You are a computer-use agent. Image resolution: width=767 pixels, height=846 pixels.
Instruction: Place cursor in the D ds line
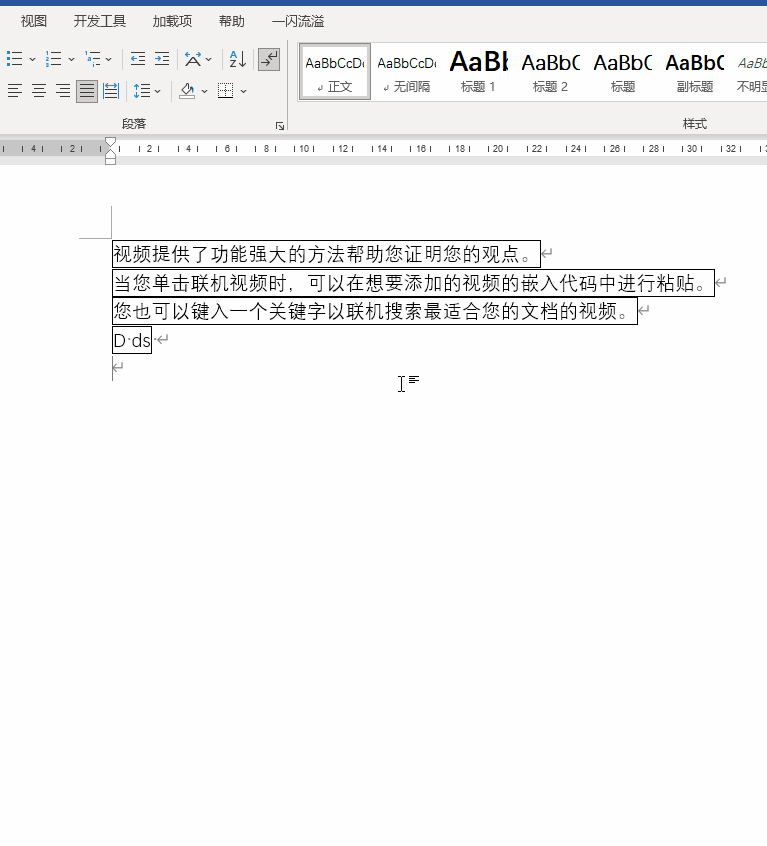(132, 340)
